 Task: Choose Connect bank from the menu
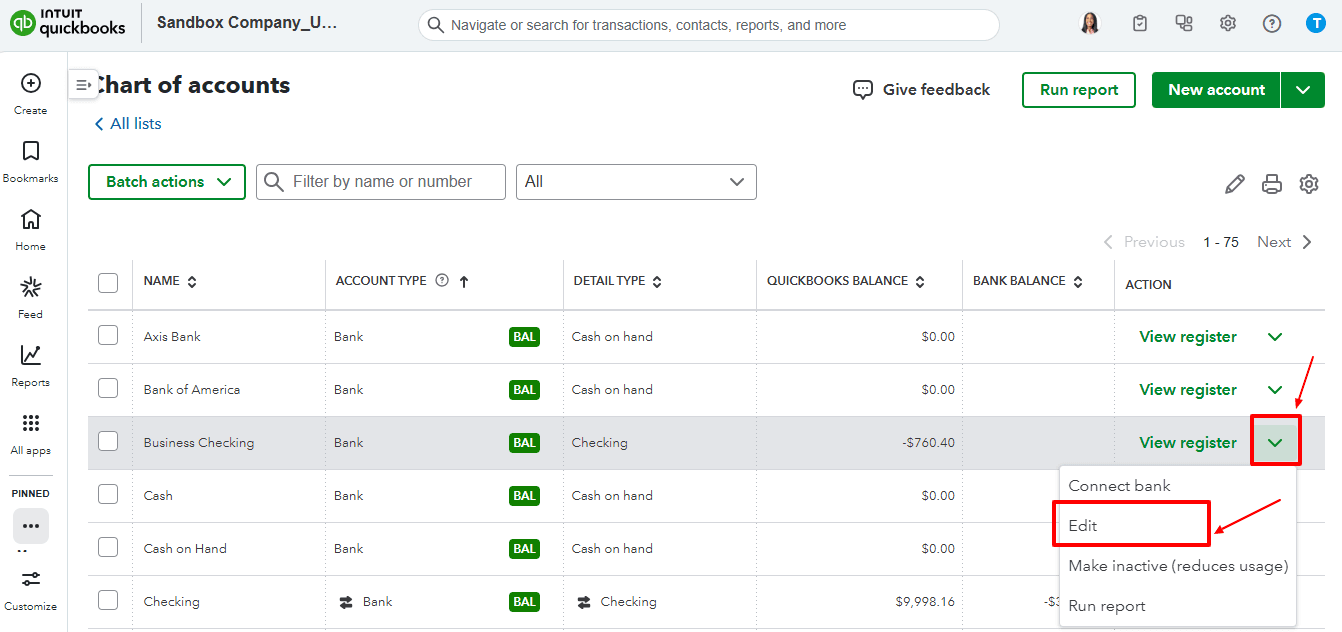tap(1119, 485)
